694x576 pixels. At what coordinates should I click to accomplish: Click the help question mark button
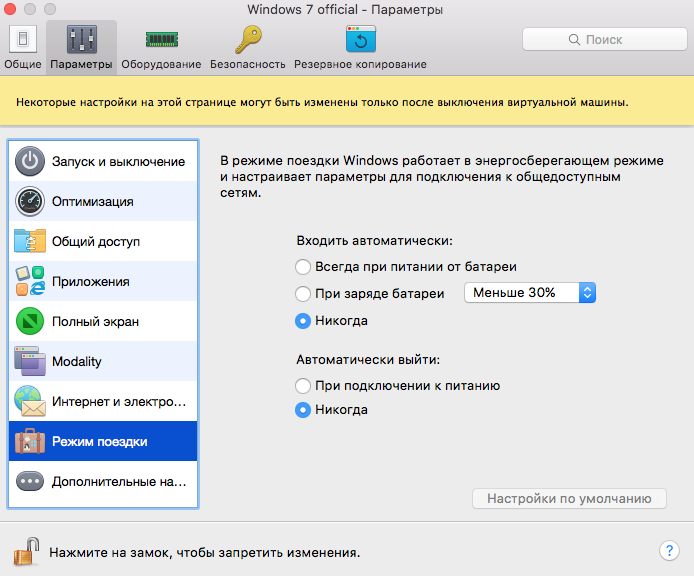point(670,551)
